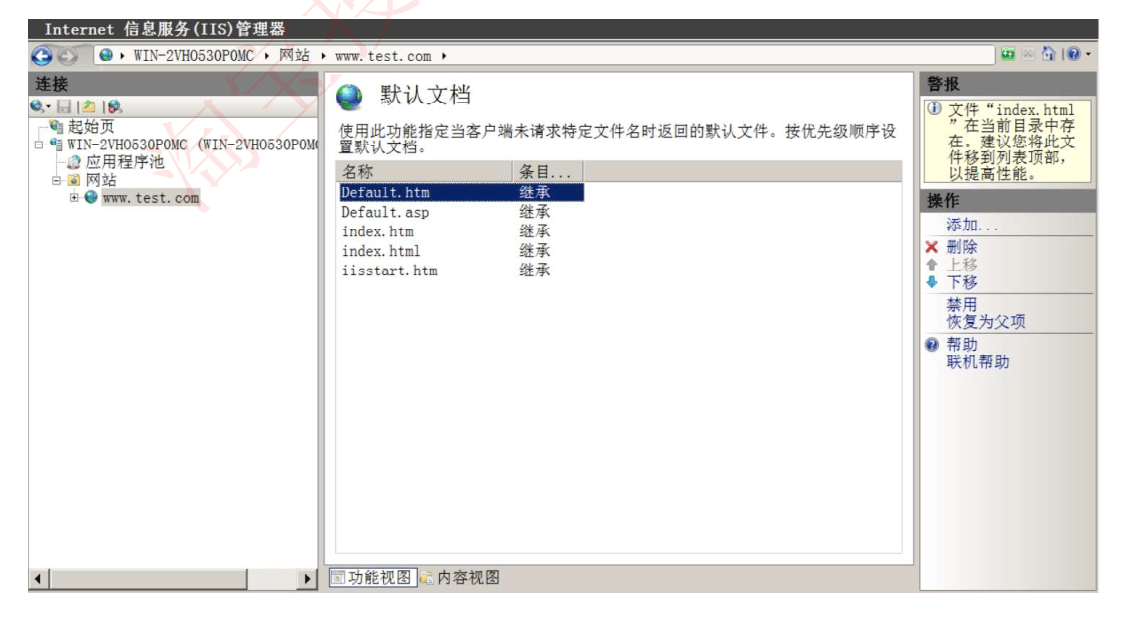Click the greyed-out stop icon beside refresh
Screen dimensions: 1126x622
coord(1028,54)
